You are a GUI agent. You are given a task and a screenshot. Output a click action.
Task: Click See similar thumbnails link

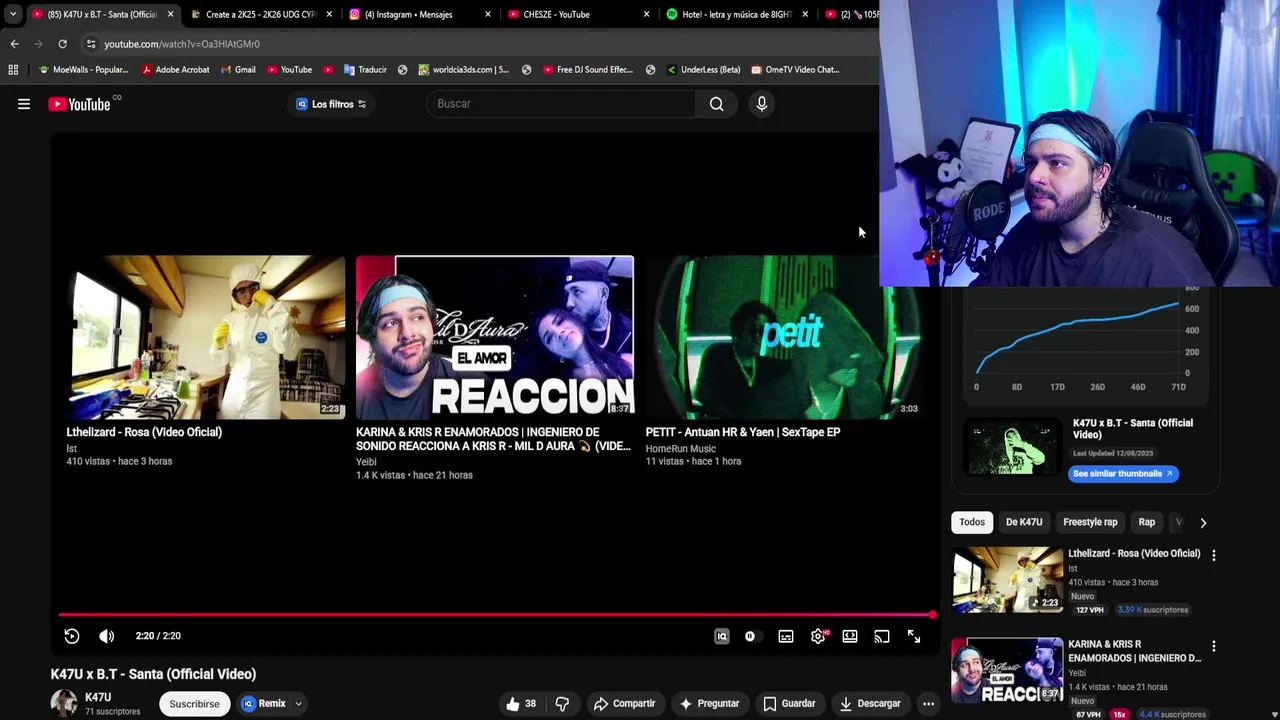click(1123, 474)
